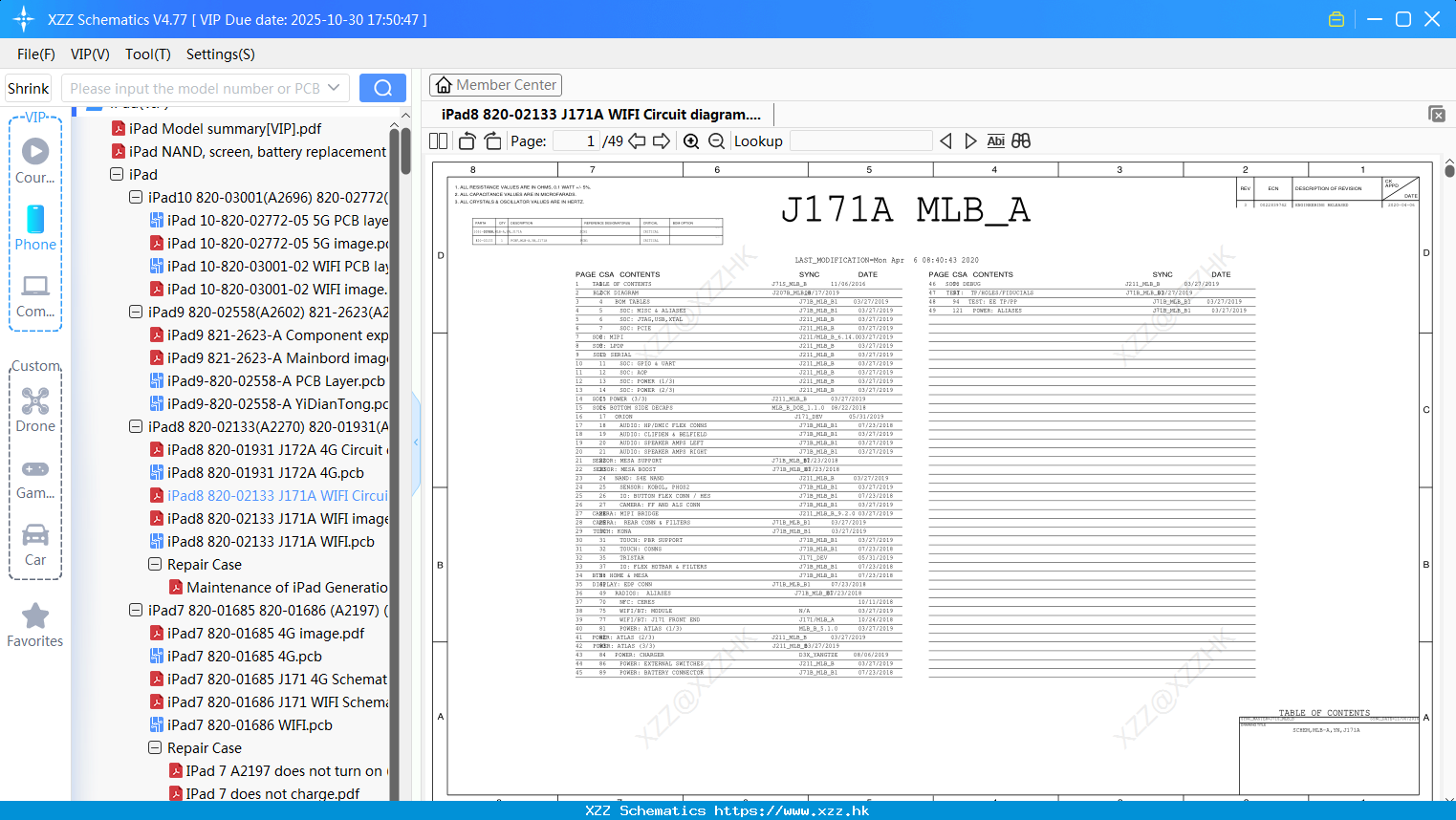The width and height of the screenshot is (1456, 820).
Task: Click the binoculars search icon
Action: 1021,141
